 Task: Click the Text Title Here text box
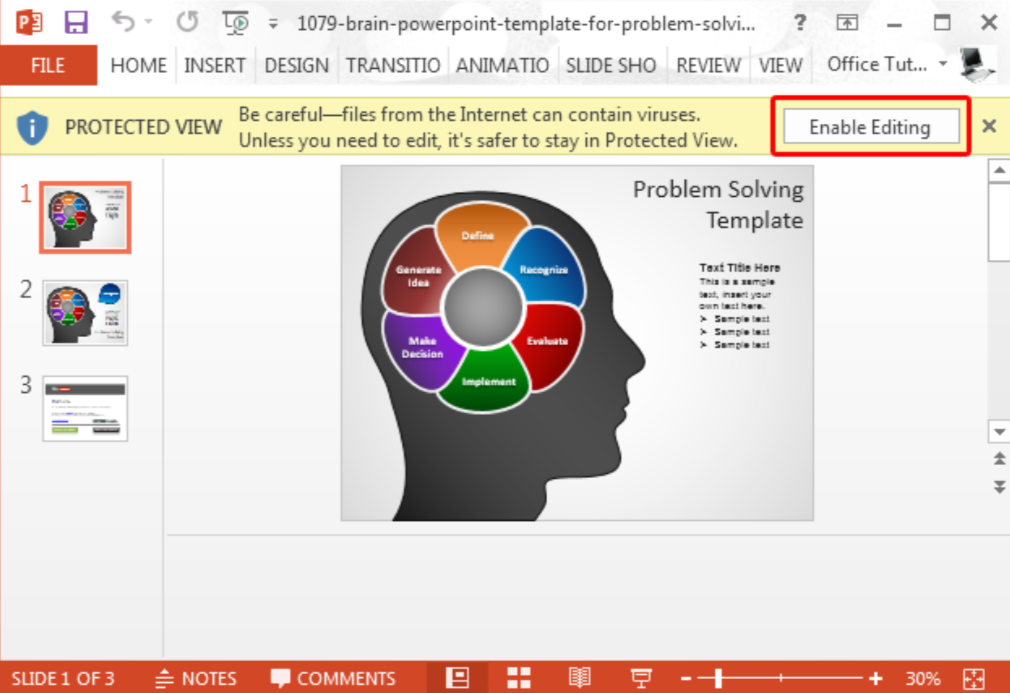point(739,306)
